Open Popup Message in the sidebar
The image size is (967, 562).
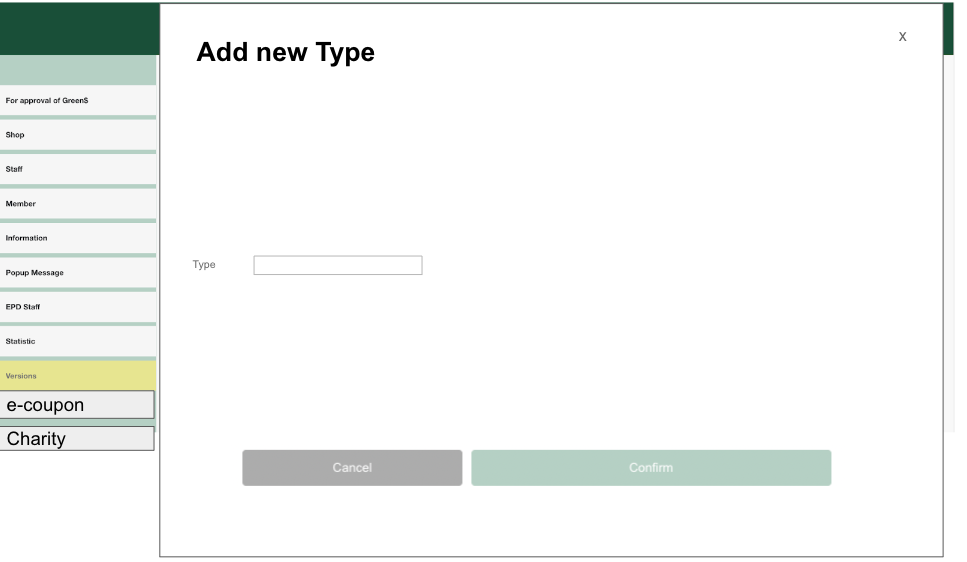coord(77,273)
